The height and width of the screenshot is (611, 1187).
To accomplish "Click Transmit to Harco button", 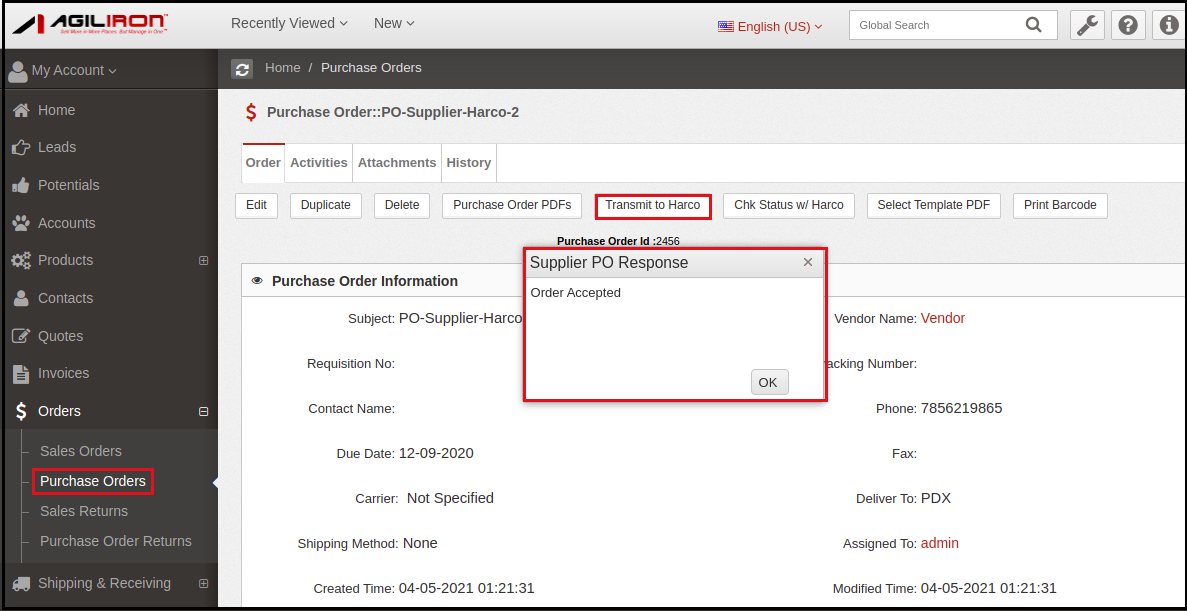I will click(653, 205).
